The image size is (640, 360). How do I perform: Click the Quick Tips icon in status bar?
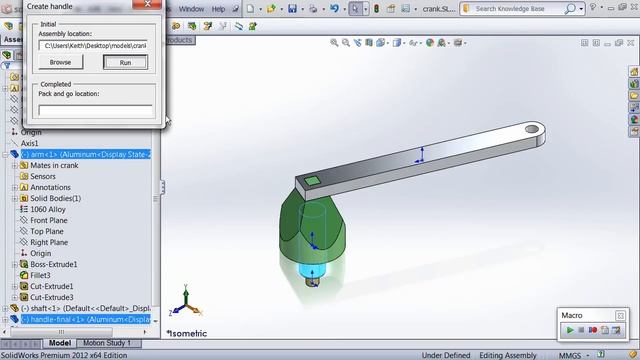(601, 354)
